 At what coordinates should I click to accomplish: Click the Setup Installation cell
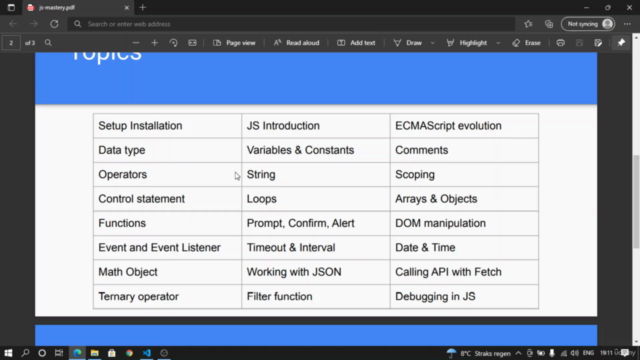tap(167, 126)
